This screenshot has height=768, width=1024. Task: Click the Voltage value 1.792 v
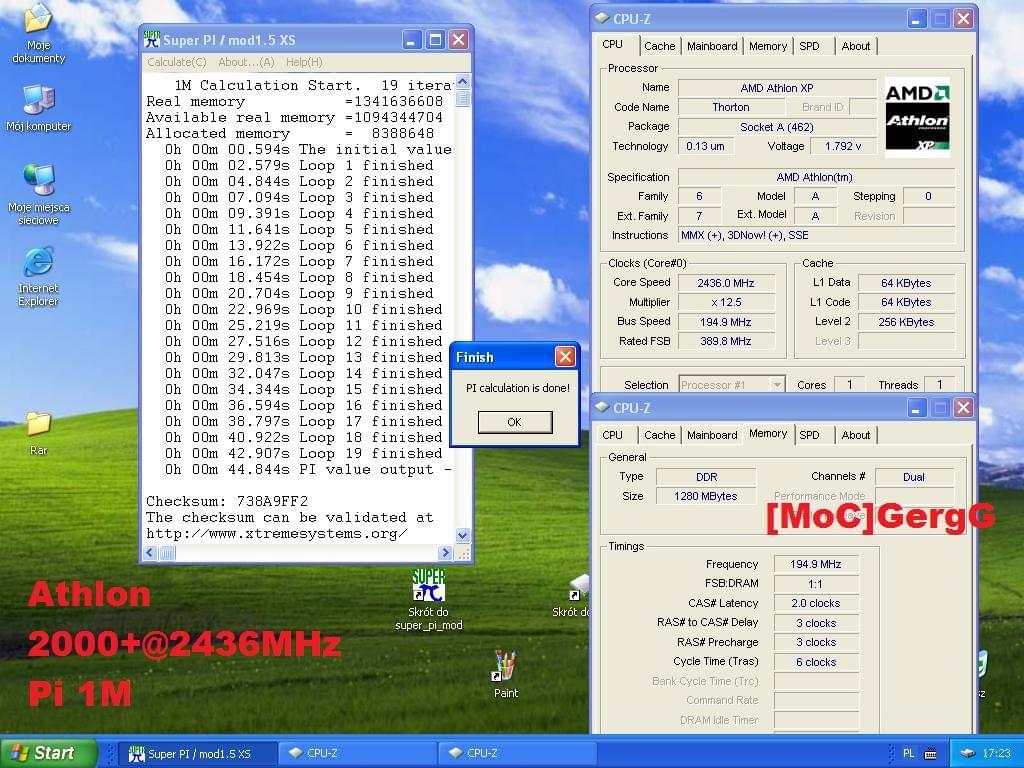[843, 146]
